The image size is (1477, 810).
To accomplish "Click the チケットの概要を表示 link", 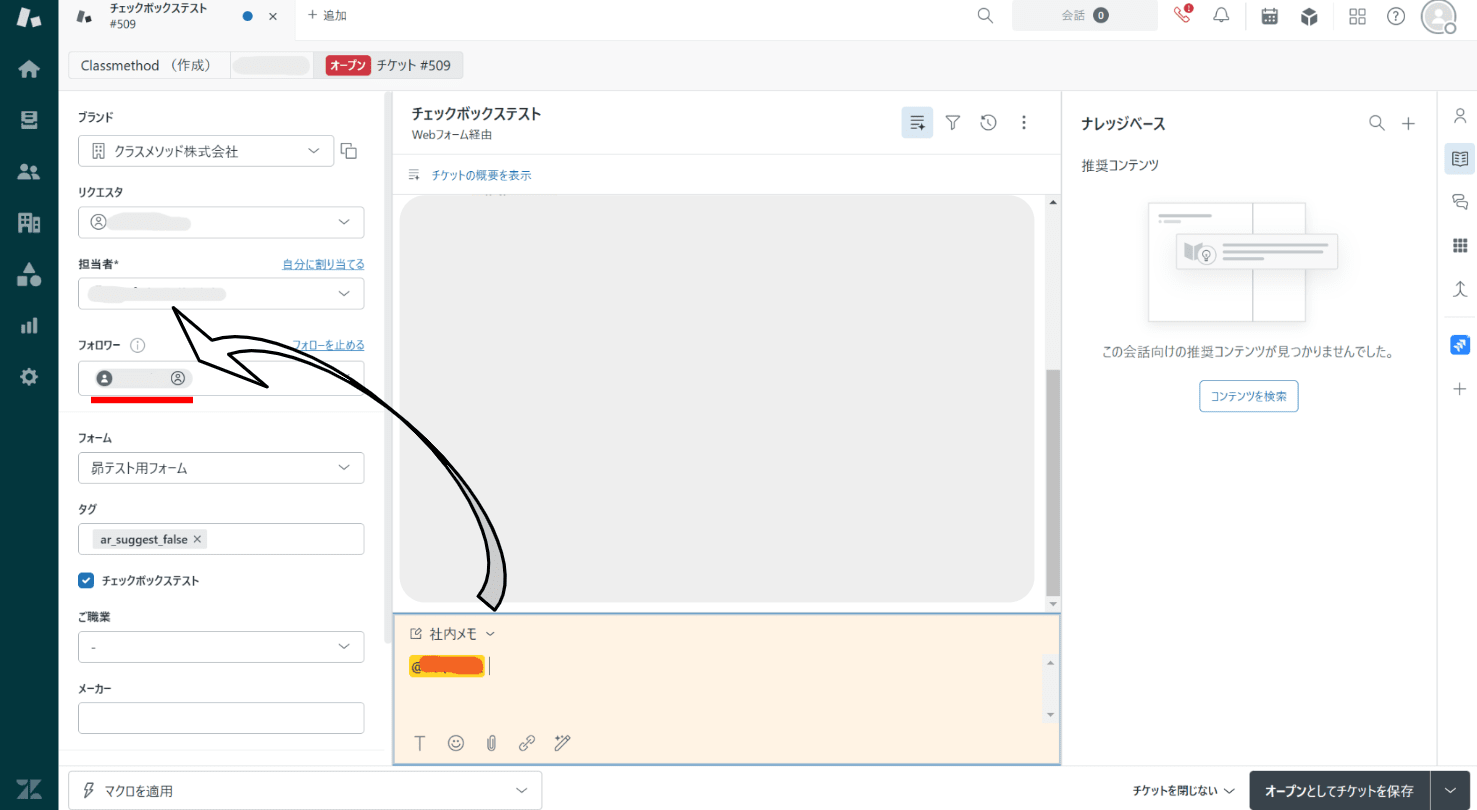I will click(481, 175).
